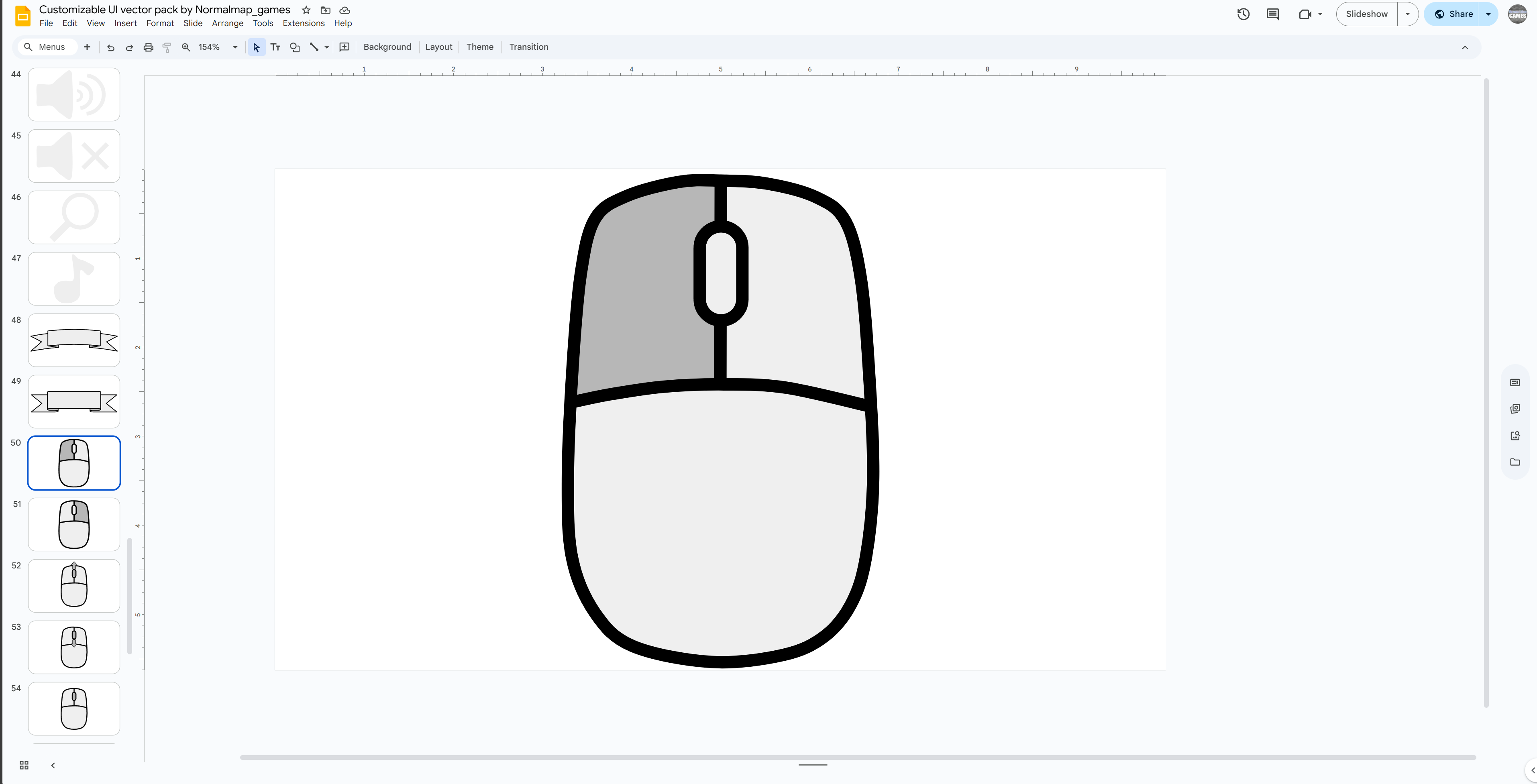Open the folder icon in side panel
This screenshot has width=1537, height=784.
pyautogui.click(x=1515, y=462)
